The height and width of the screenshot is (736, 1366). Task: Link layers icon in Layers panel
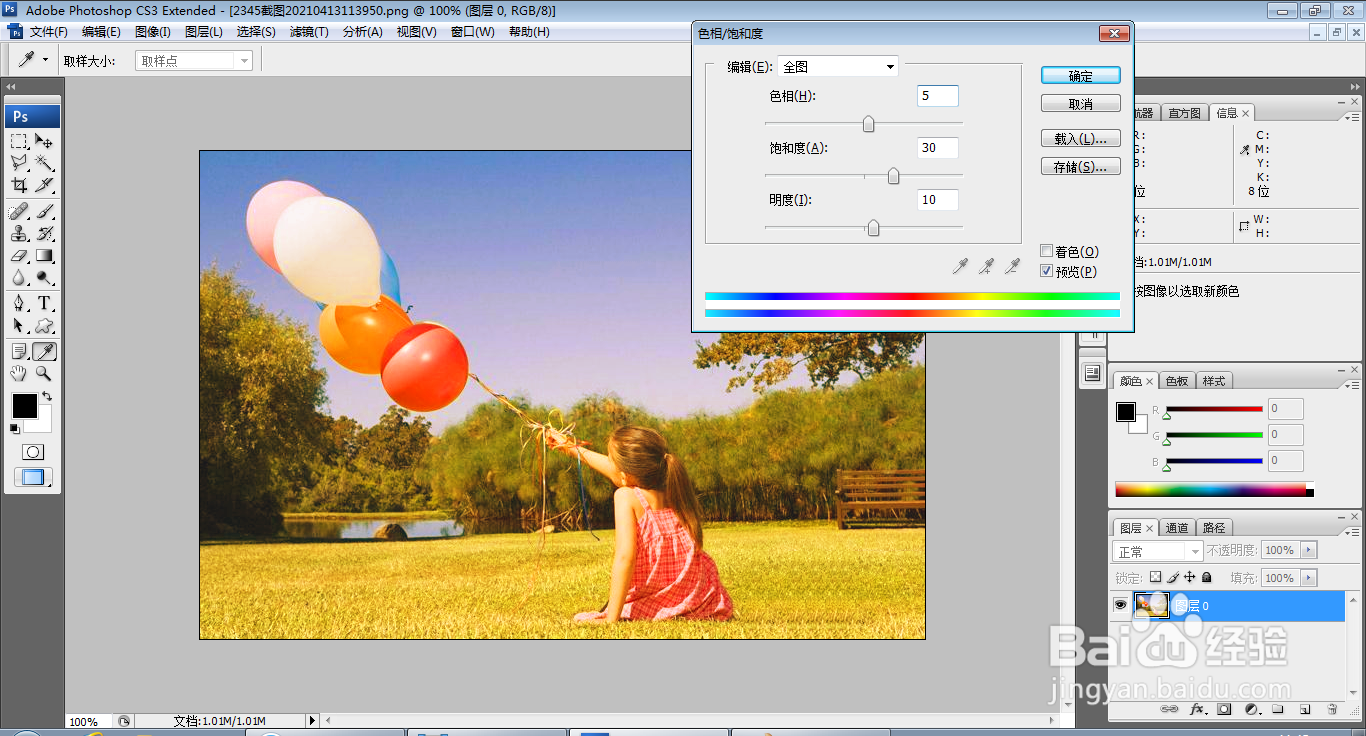pos(1169,709)
